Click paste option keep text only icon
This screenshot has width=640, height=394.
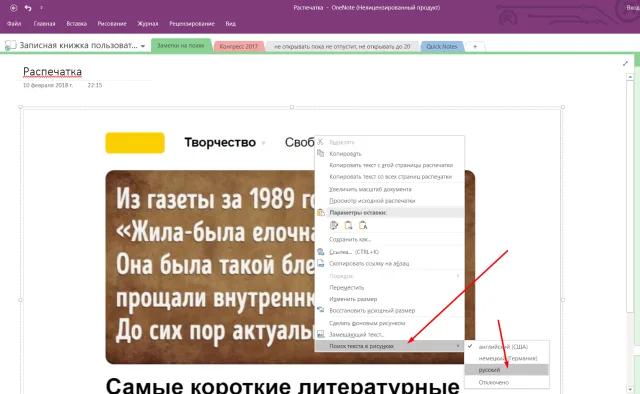click(x=363, y=225)
